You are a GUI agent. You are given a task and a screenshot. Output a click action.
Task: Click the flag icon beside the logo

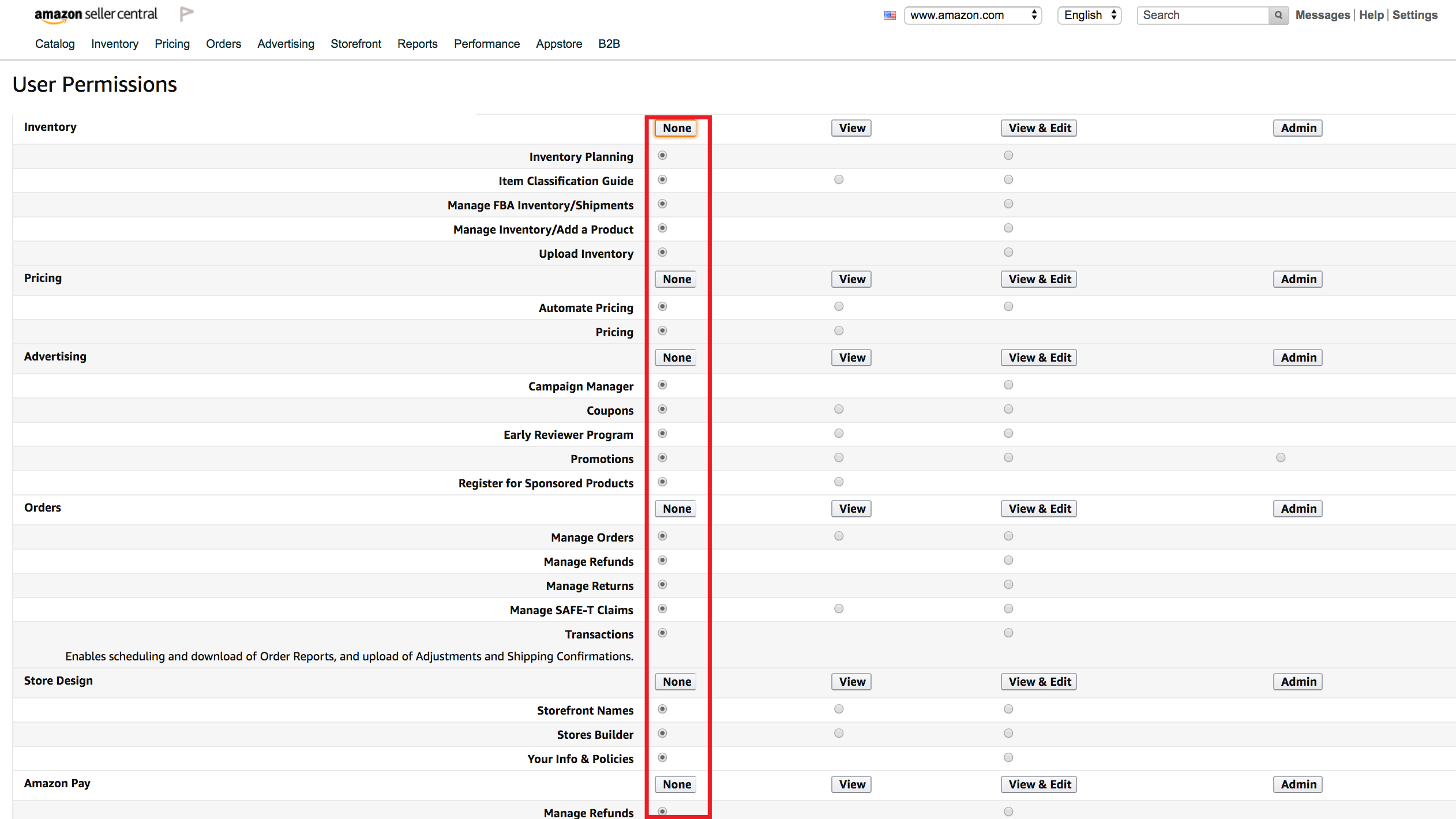click(x=186, y=14)
